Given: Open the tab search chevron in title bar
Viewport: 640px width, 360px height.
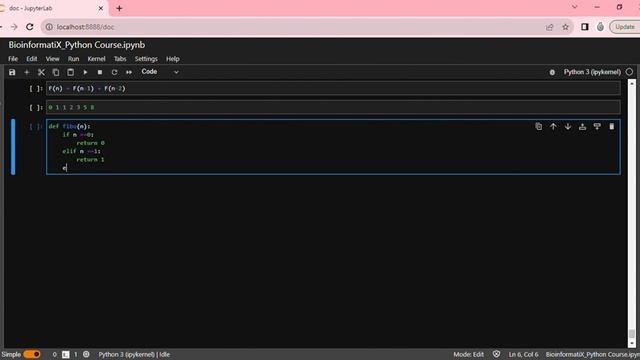Looking at the screenshot, I should pyautogui.click(x=574, y=7).
